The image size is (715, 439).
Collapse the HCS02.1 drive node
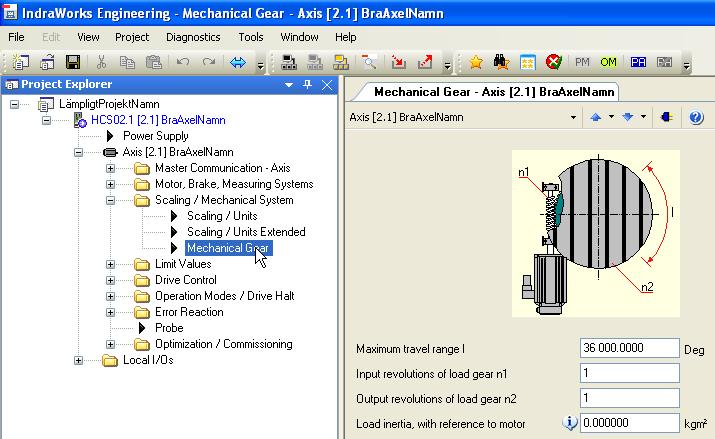46,120
